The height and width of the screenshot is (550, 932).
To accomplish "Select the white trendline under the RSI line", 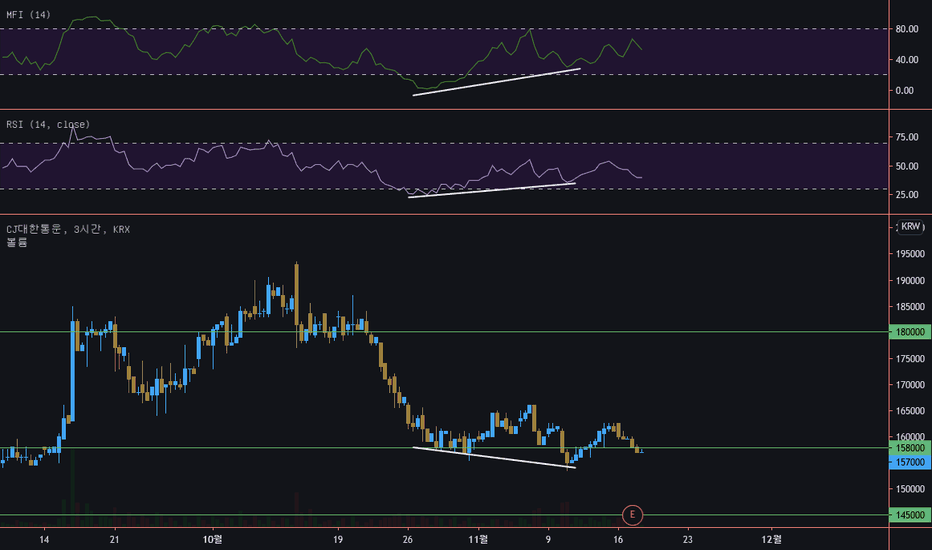I will click(492, 190).
